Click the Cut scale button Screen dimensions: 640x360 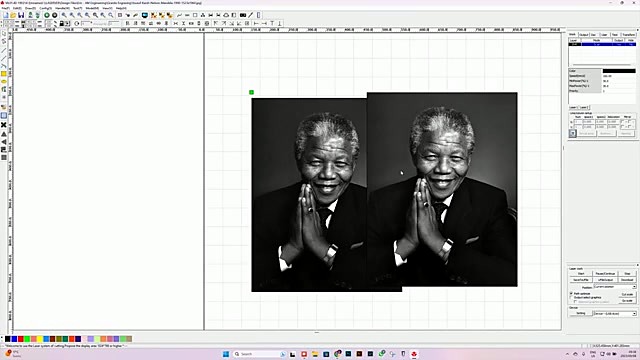pyautogui.click(x=627, y=294)
